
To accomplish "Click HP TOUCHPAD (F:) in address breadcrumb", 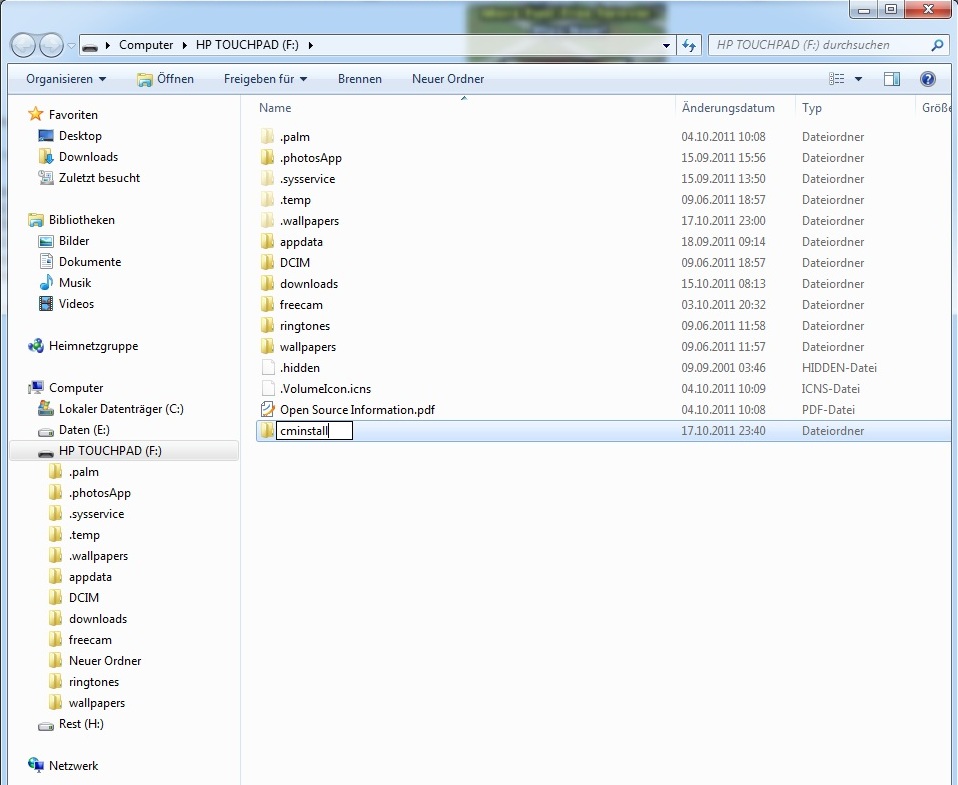I will tap(247, 45).
